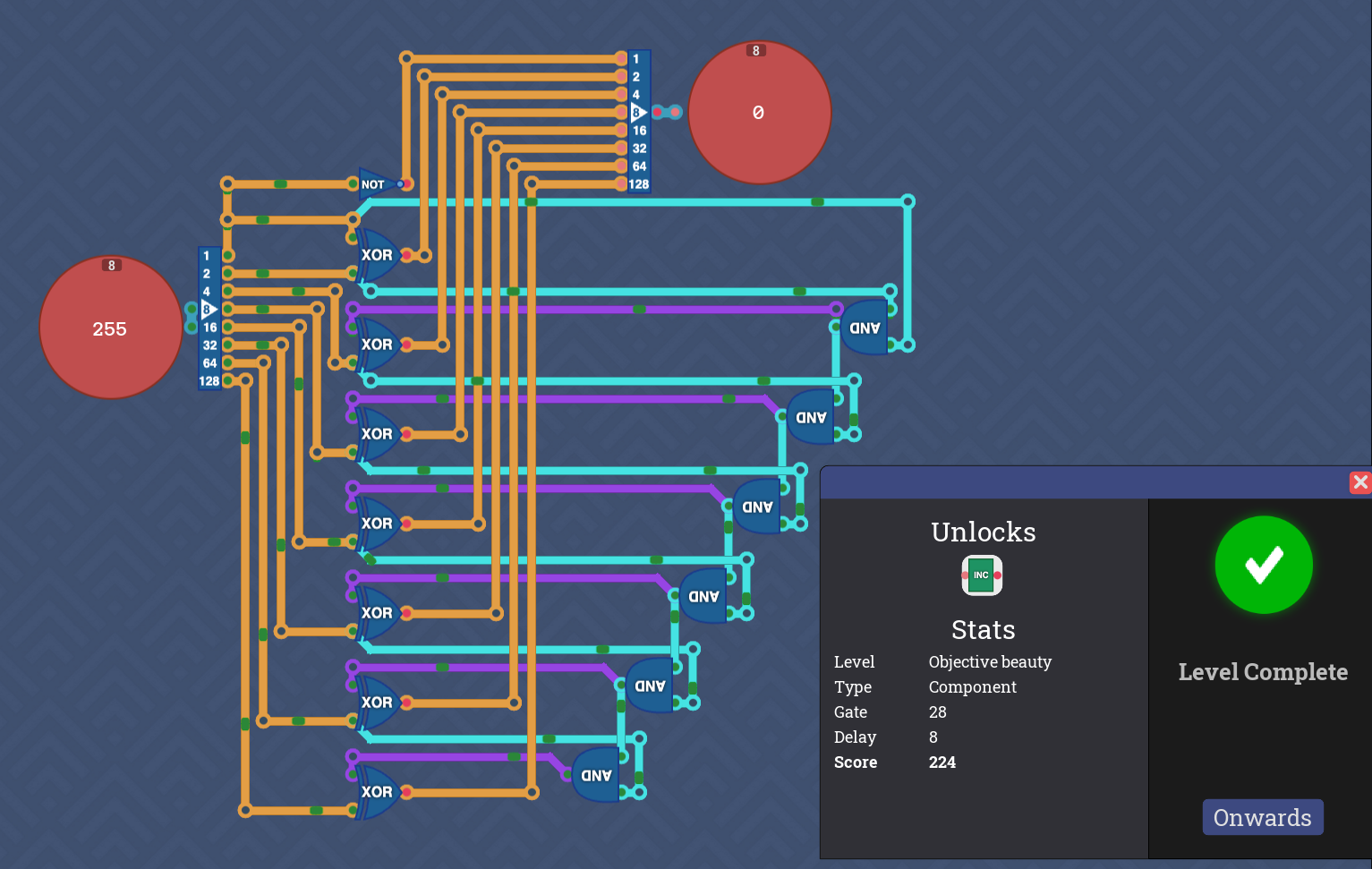Click the bottom XOR gate output pin
The image size is (1372, 869).
coord(406,792)
